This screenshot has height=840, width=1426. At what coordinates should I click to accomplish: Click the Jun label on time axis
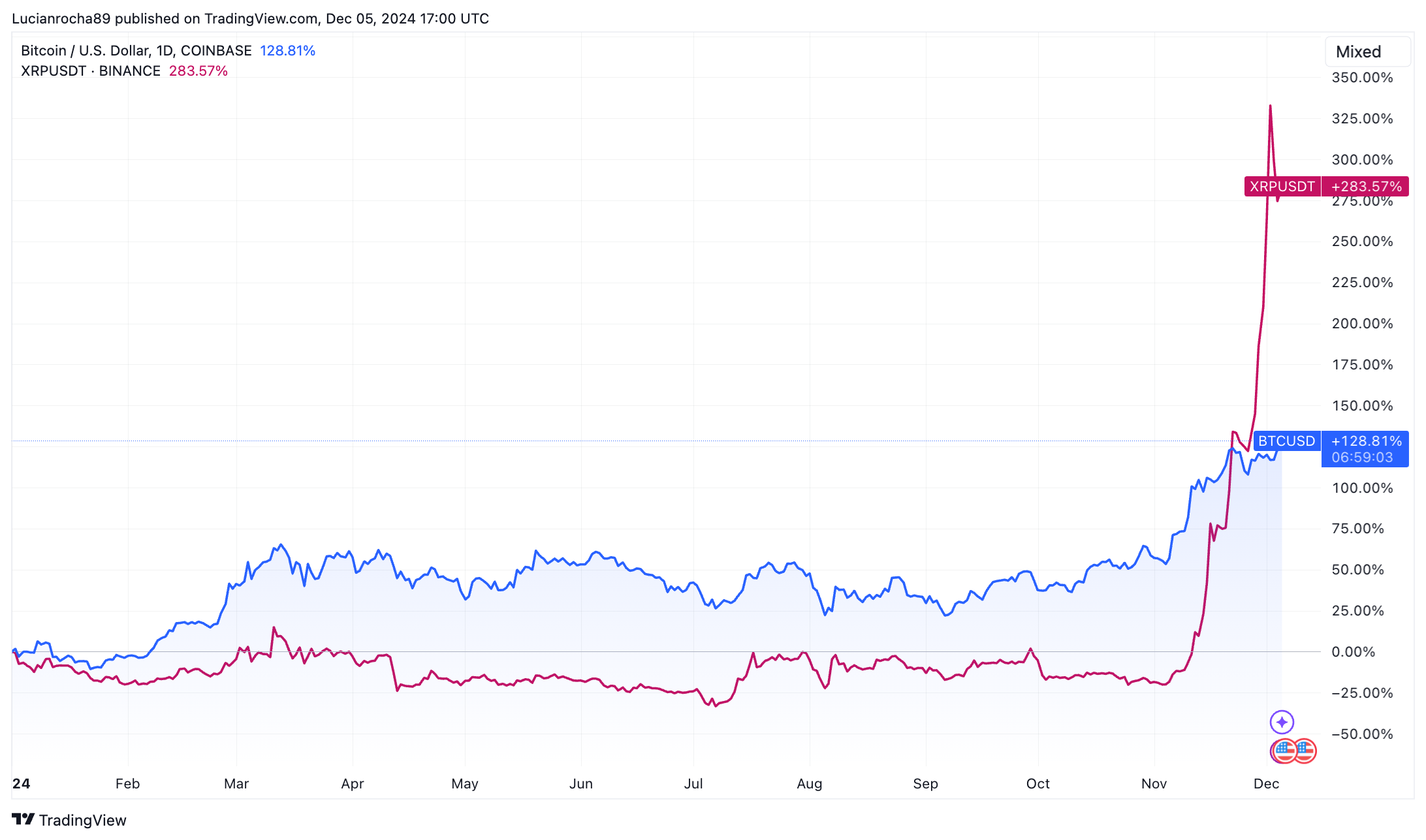(581, 784)
